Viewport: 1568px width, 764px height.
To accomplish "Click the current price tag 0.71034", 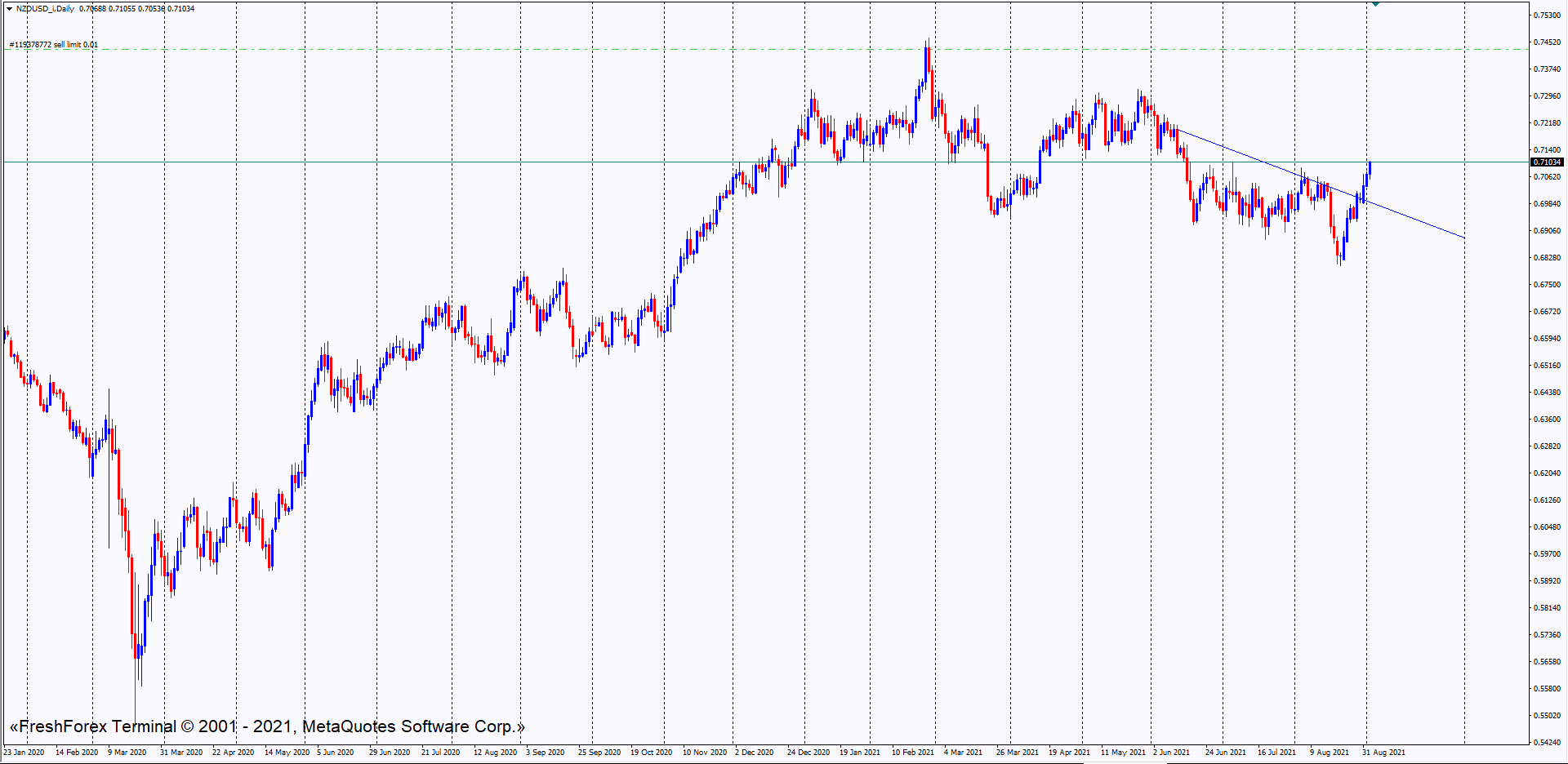I will coord(1547,162).
